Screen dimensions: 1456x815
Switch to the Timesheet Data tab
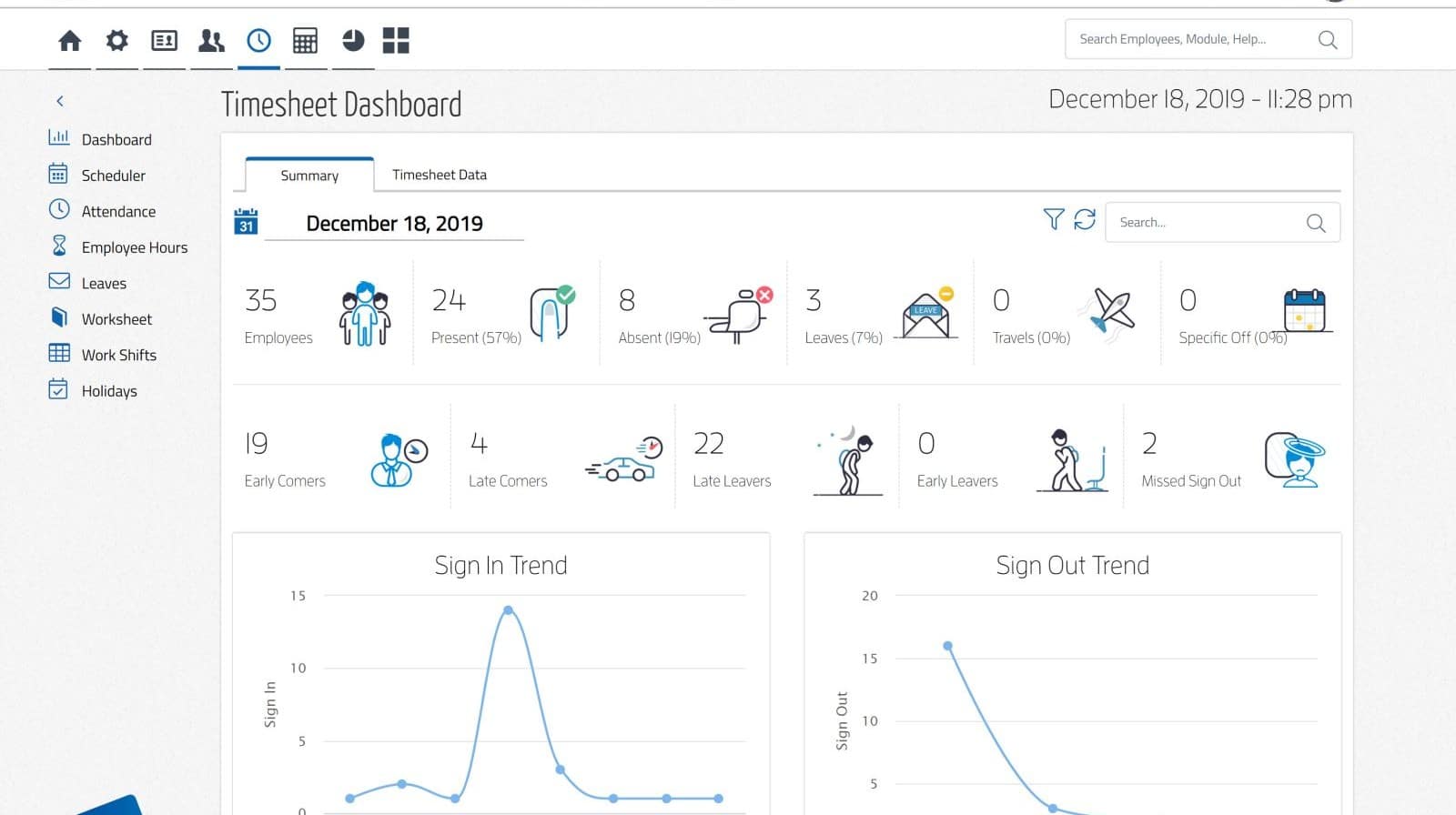point(440,175)
